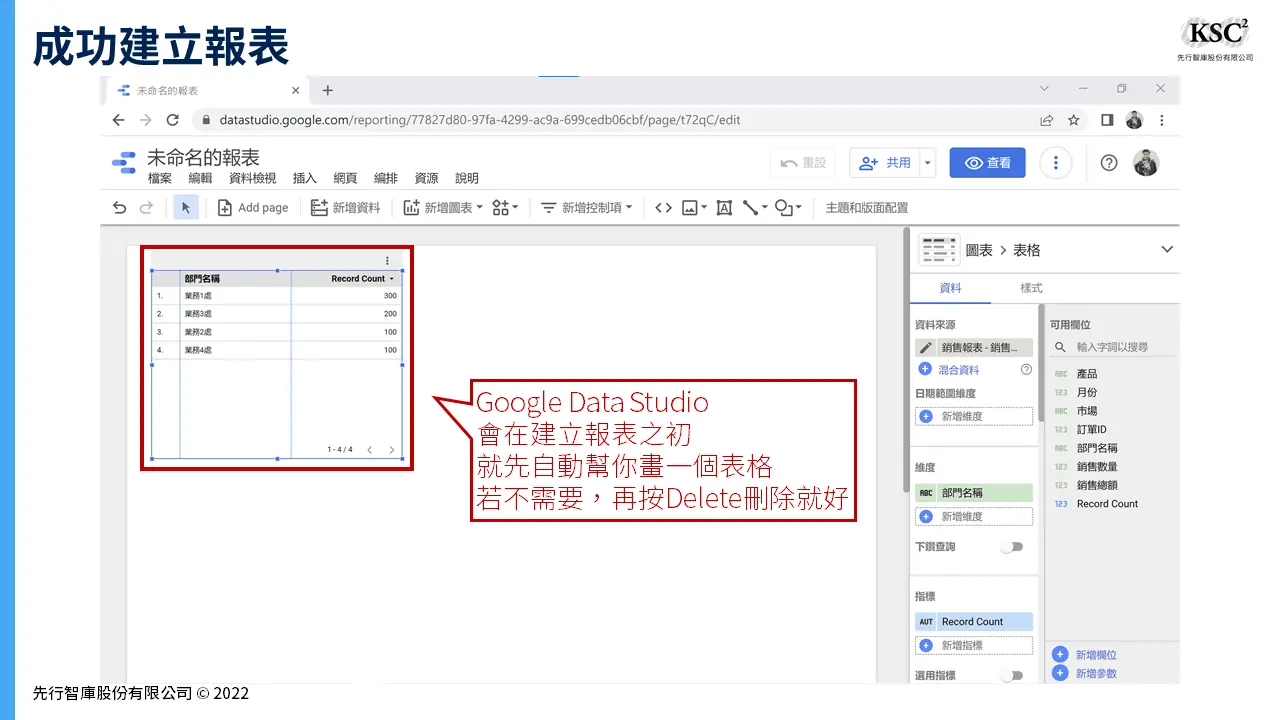Click the embed URL code icon

(663, 208)
